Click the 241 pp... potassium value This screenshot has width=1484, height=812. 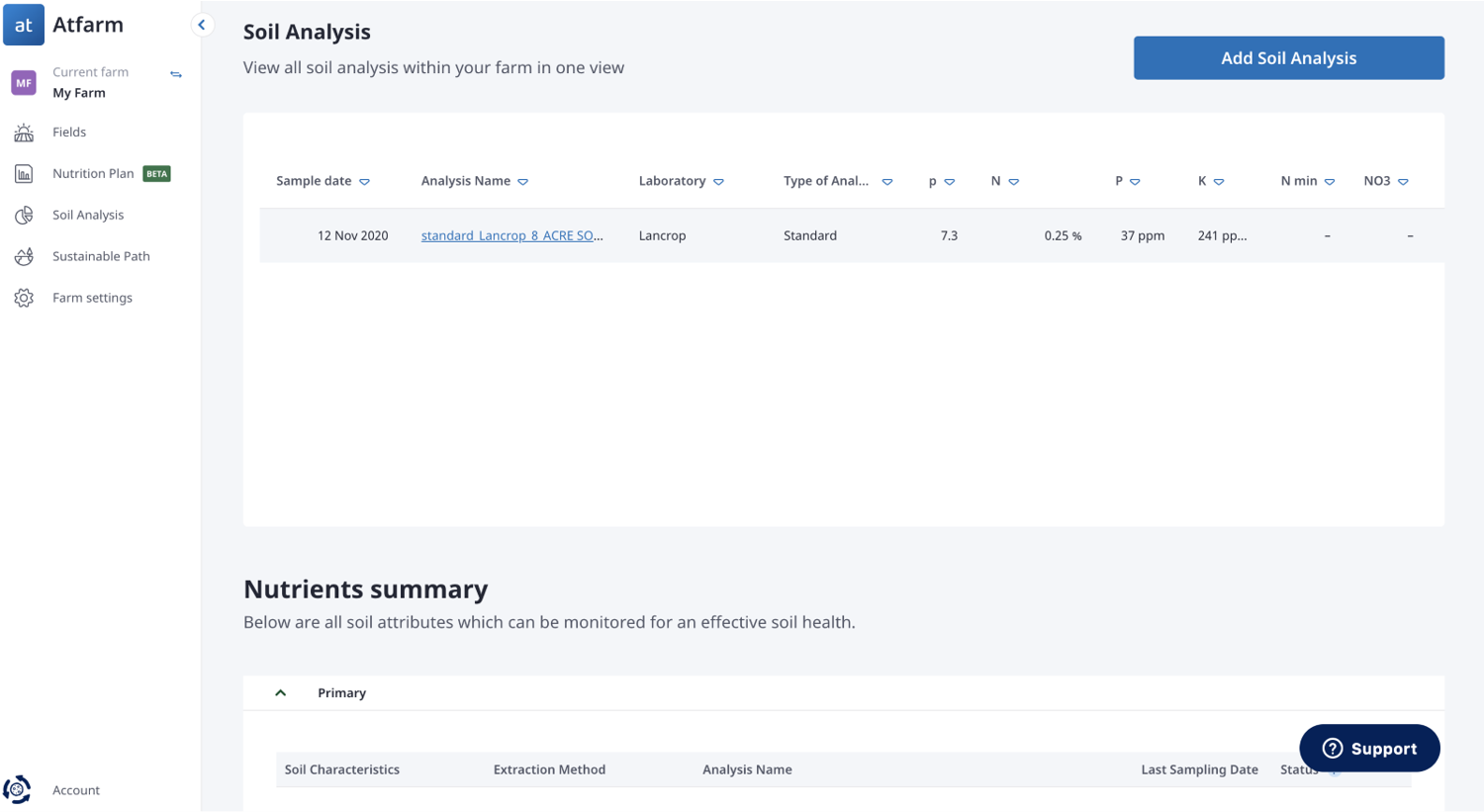(1222, 235)
